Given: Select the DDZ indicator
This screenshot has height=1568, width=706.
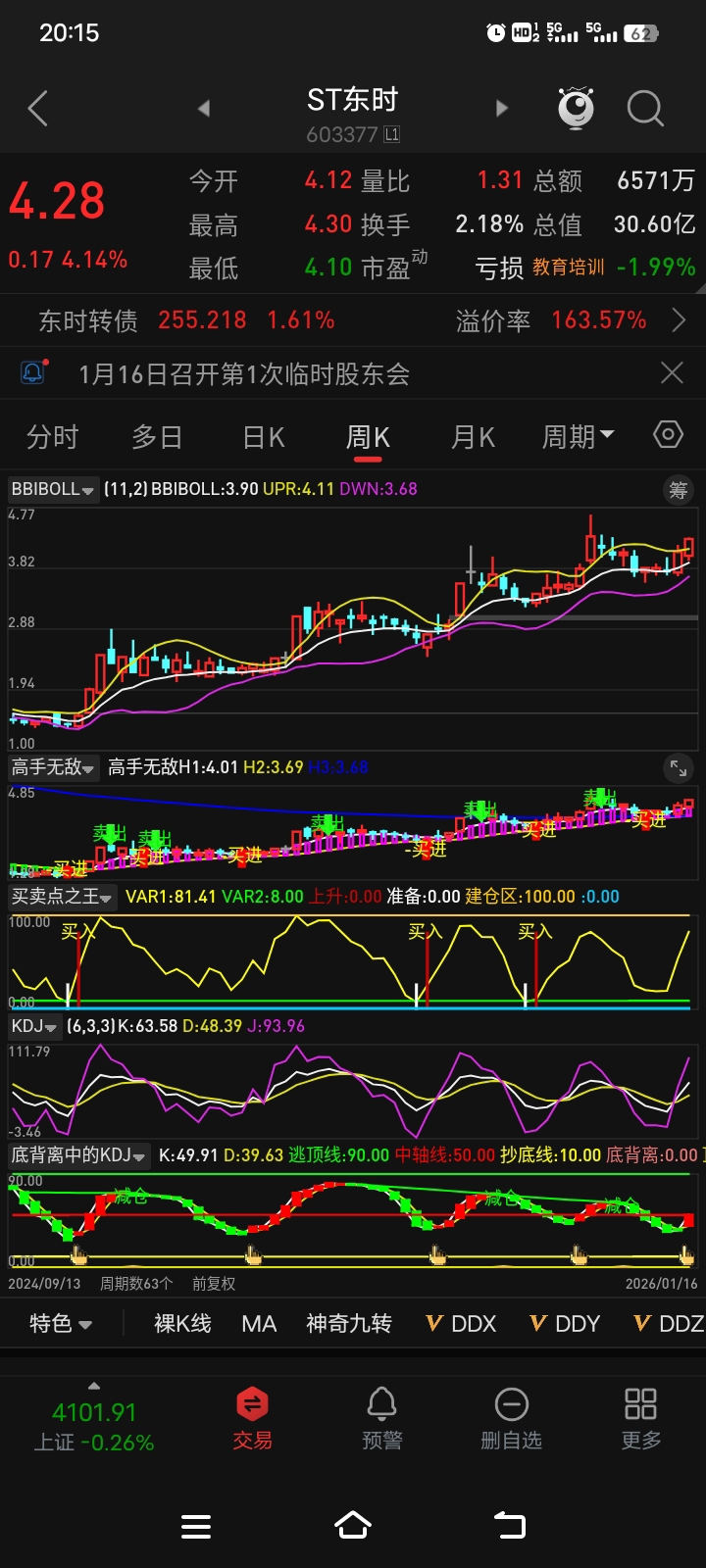Looking at the screenshot, I should 669,1324.
